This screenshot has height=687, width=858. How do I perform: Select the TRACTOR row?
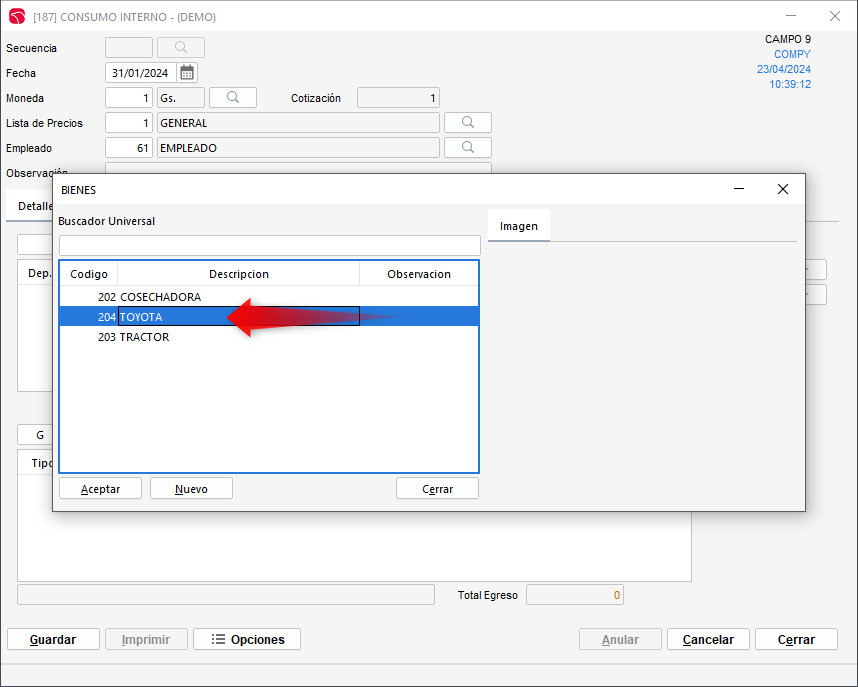tap(145, 337)
